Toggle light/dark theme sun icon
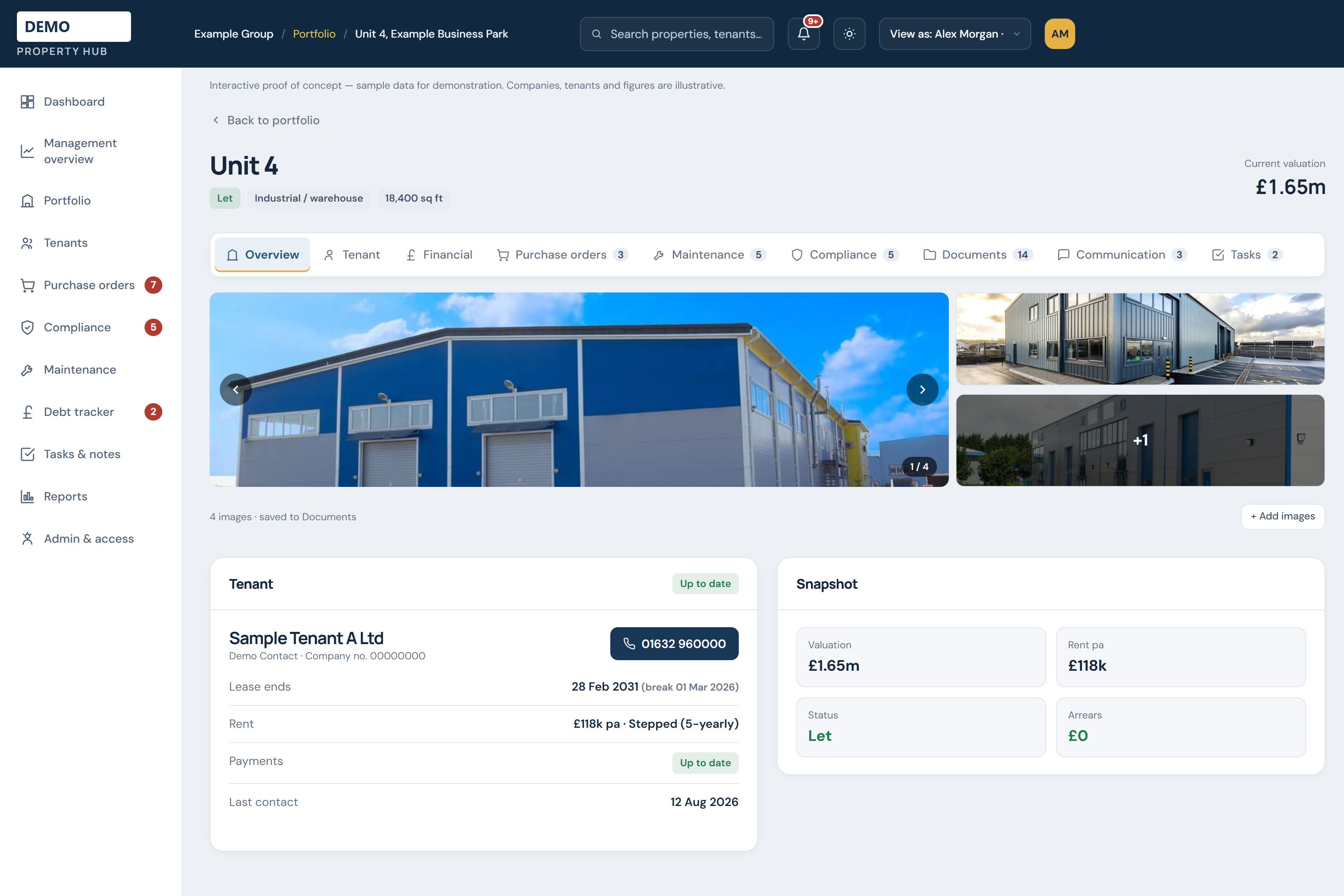 tap(849, 34)
